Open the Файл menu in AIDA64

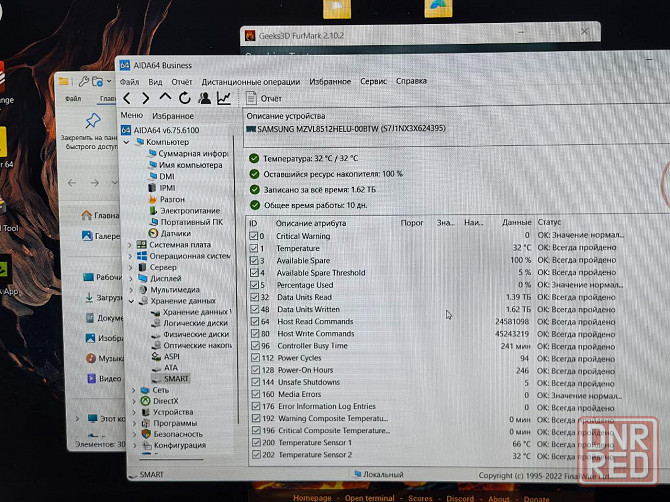(x=129, y=82)
